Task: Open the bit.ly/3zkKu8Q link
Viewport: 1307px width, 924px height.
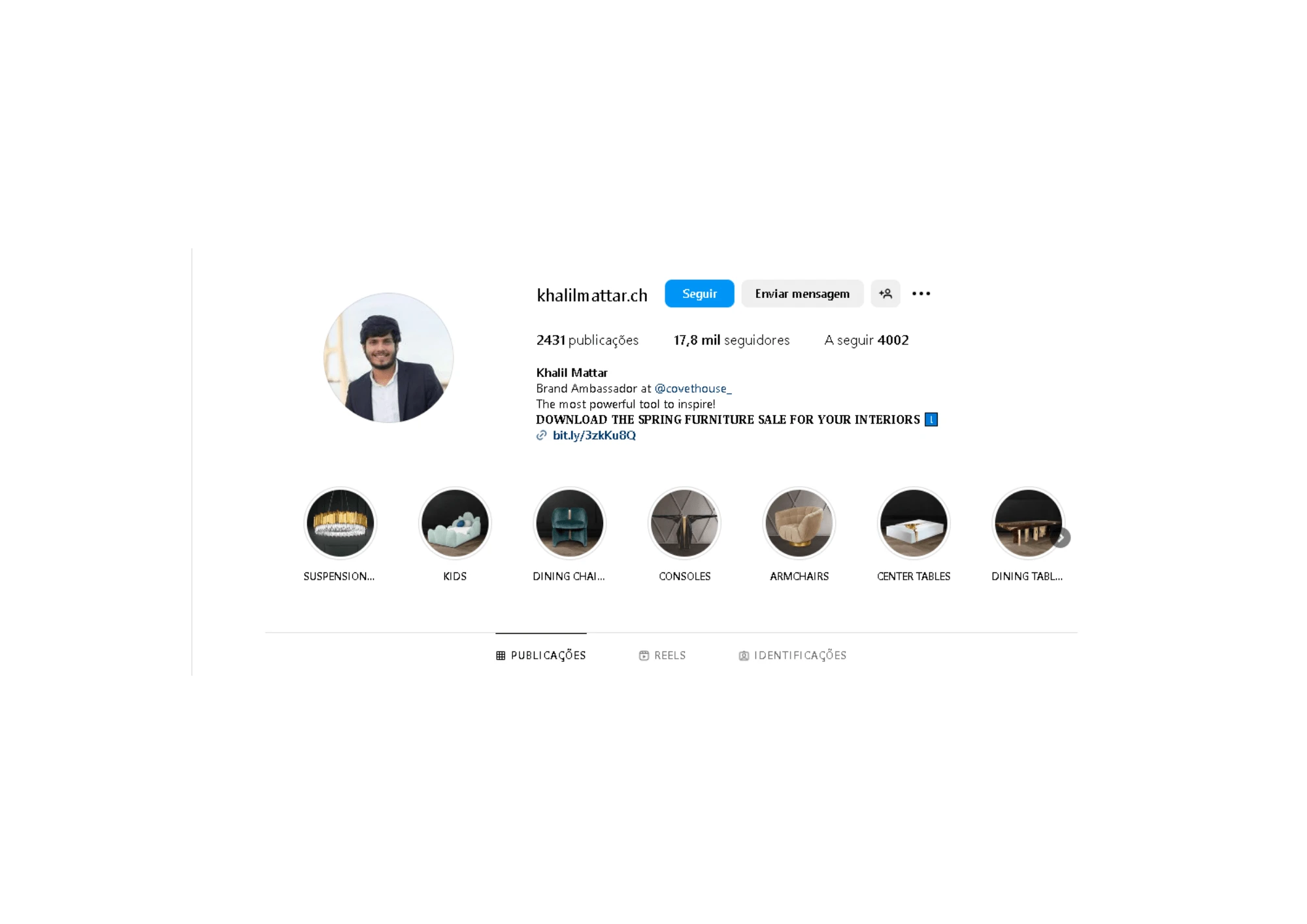Action: (x=594, y=435)
